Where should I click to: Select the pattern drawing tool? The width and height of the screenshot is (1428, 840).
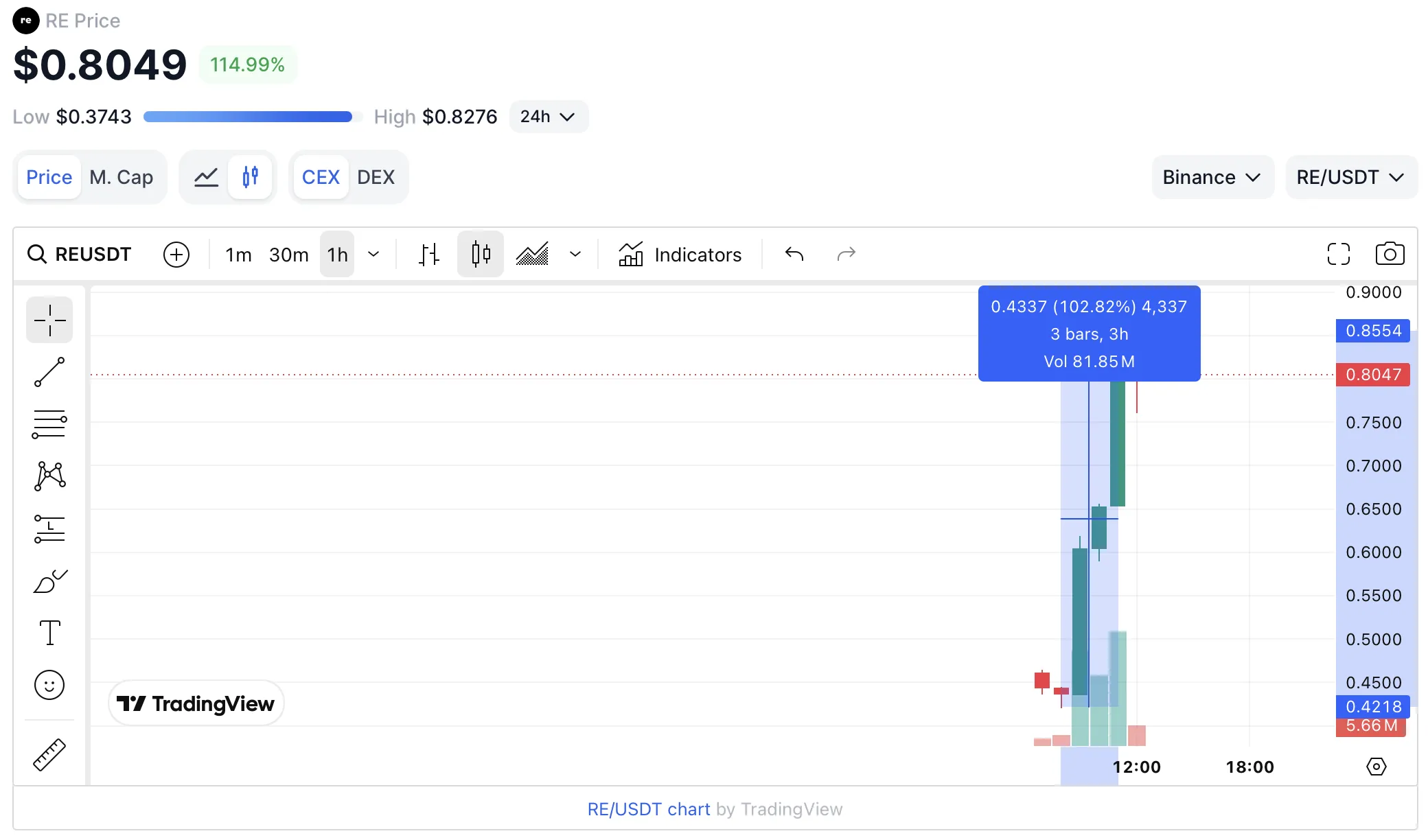(x=49, y=476)
